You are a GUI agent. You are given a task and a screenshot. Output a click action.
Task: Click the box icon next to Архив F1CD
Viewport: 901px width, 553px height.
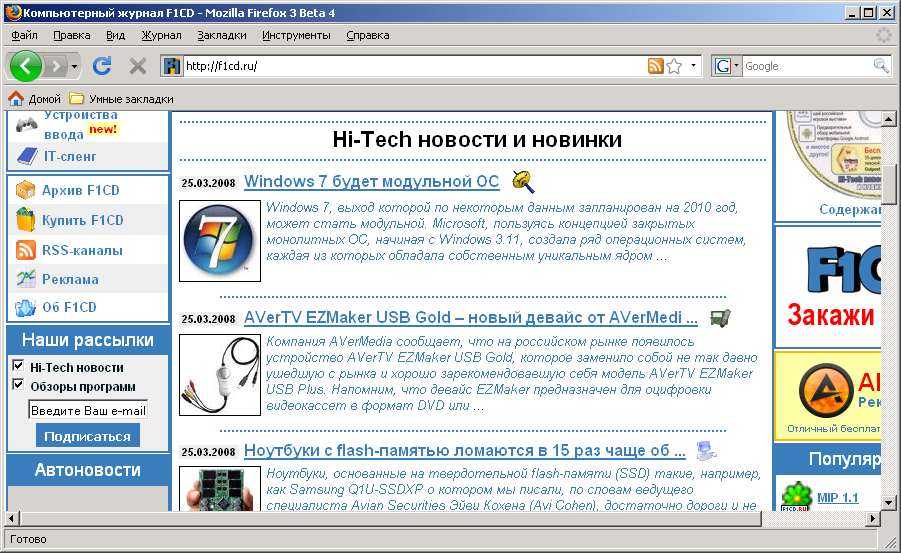click(x=25, y=190)
